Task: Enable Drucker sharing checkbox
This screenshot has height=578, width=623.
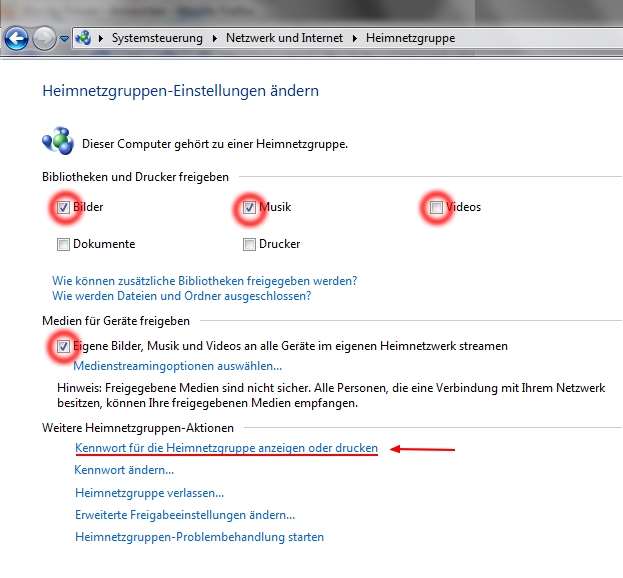Action: point(249,244)
